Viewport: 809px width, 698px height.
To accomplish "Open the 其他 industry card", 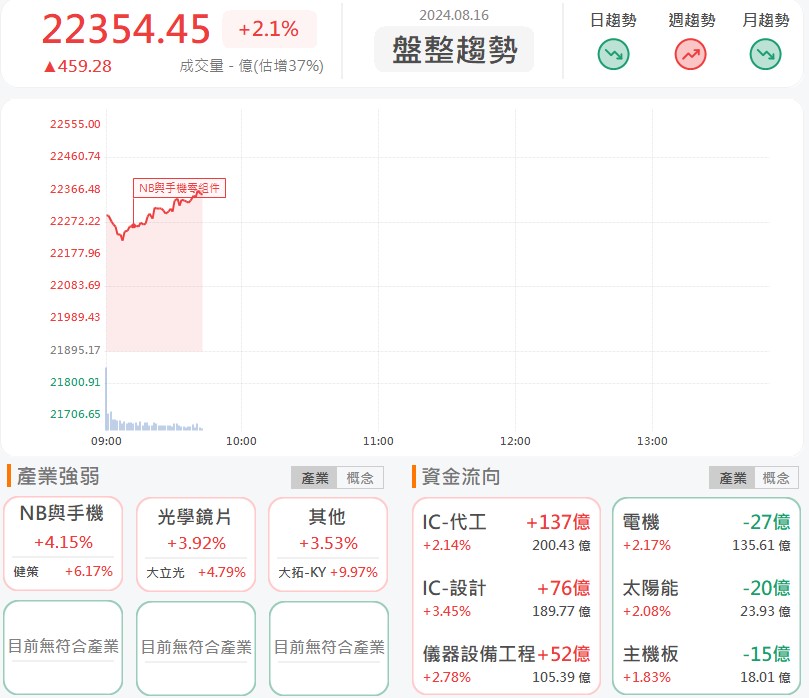I will [x=328, y=544].
